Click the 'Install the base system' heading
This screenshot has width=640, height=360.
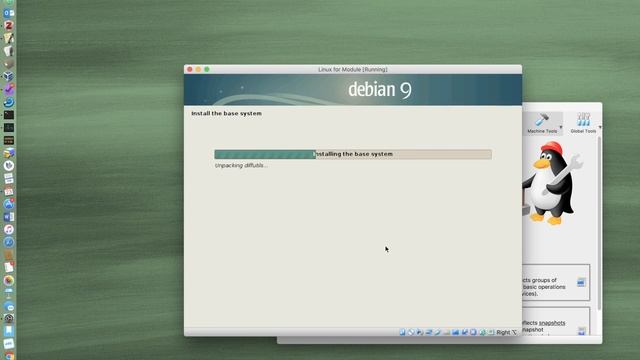(x=227, y=113)
